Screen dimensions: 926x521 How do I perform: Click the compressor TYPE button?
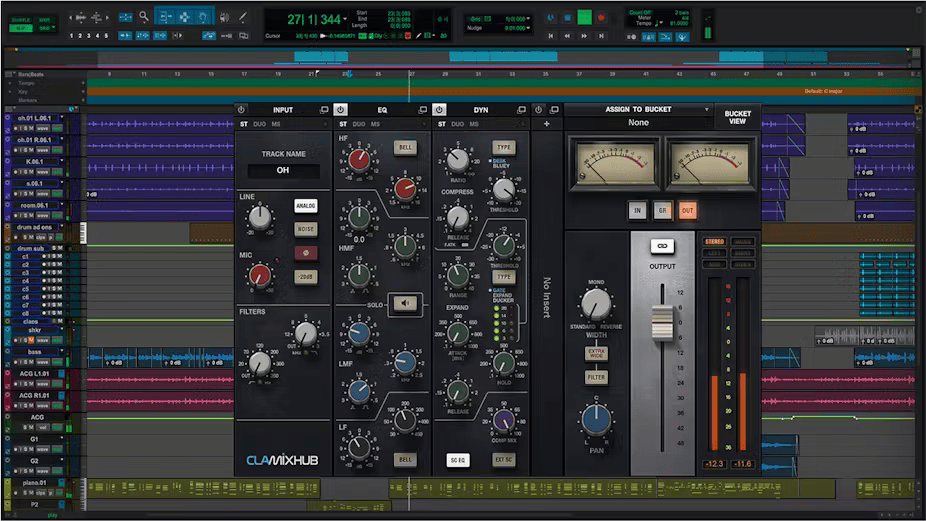click(504, 147)
